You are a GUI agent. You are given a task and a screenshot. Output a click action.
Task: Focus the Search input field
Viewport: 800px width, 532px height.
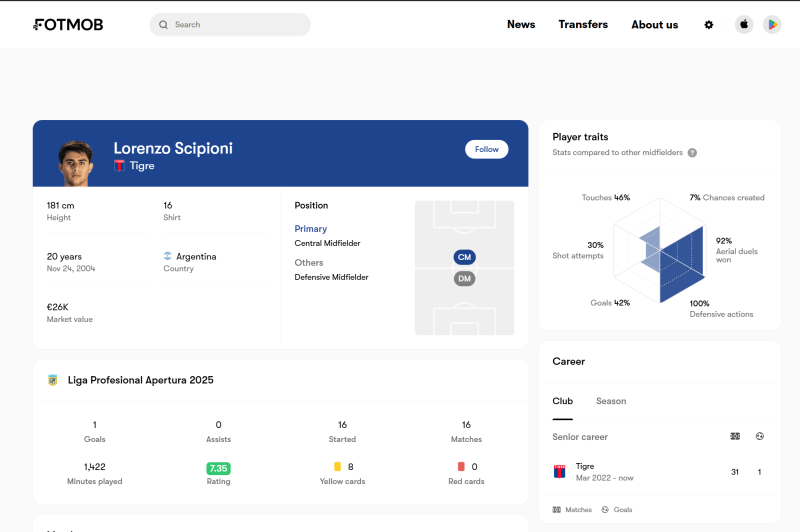point(230,24)
